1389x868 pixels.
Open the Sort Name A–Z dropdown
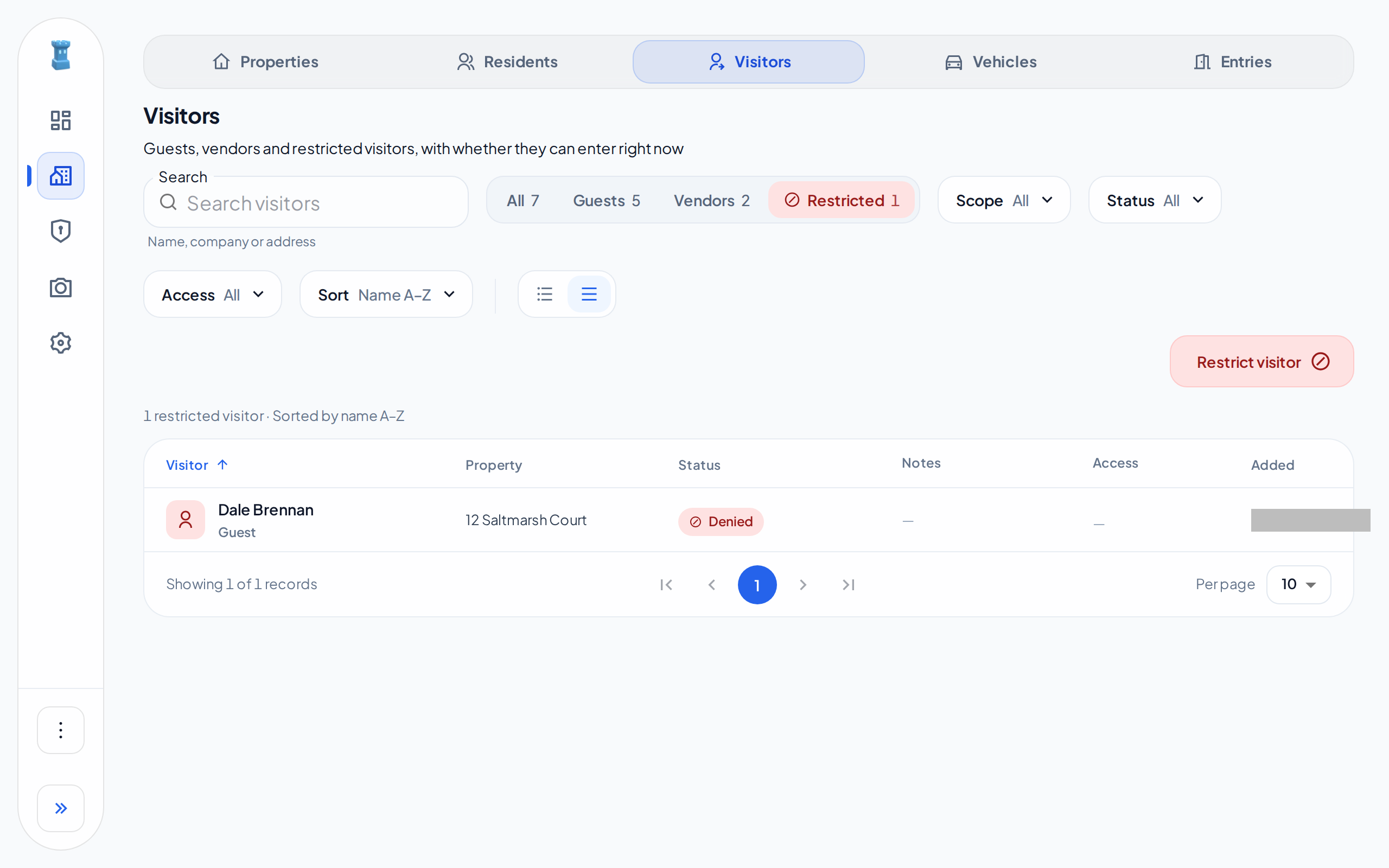pyautogui.click(x=386, y=295)
